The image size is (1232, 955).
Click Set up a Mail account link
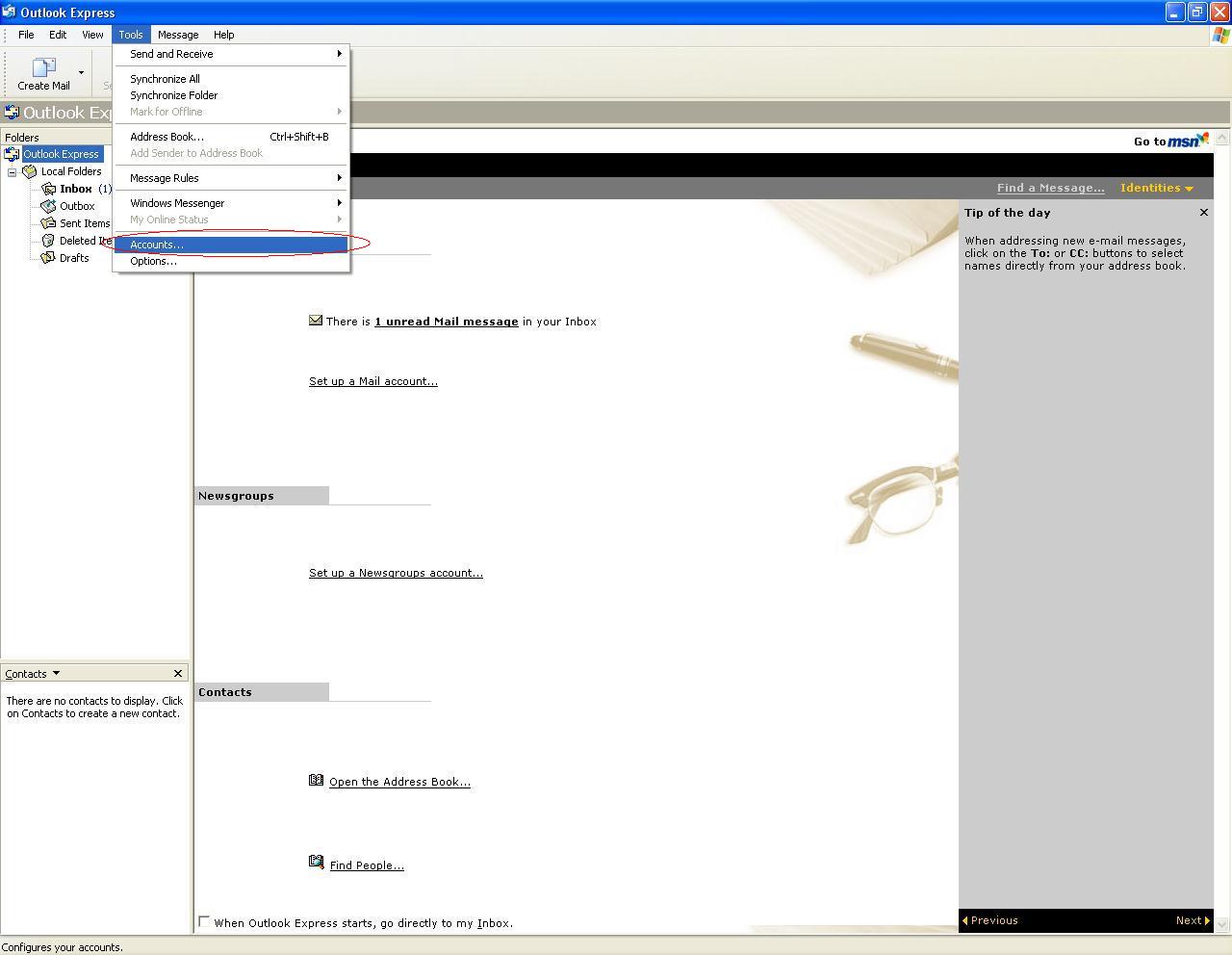point(372,381)
